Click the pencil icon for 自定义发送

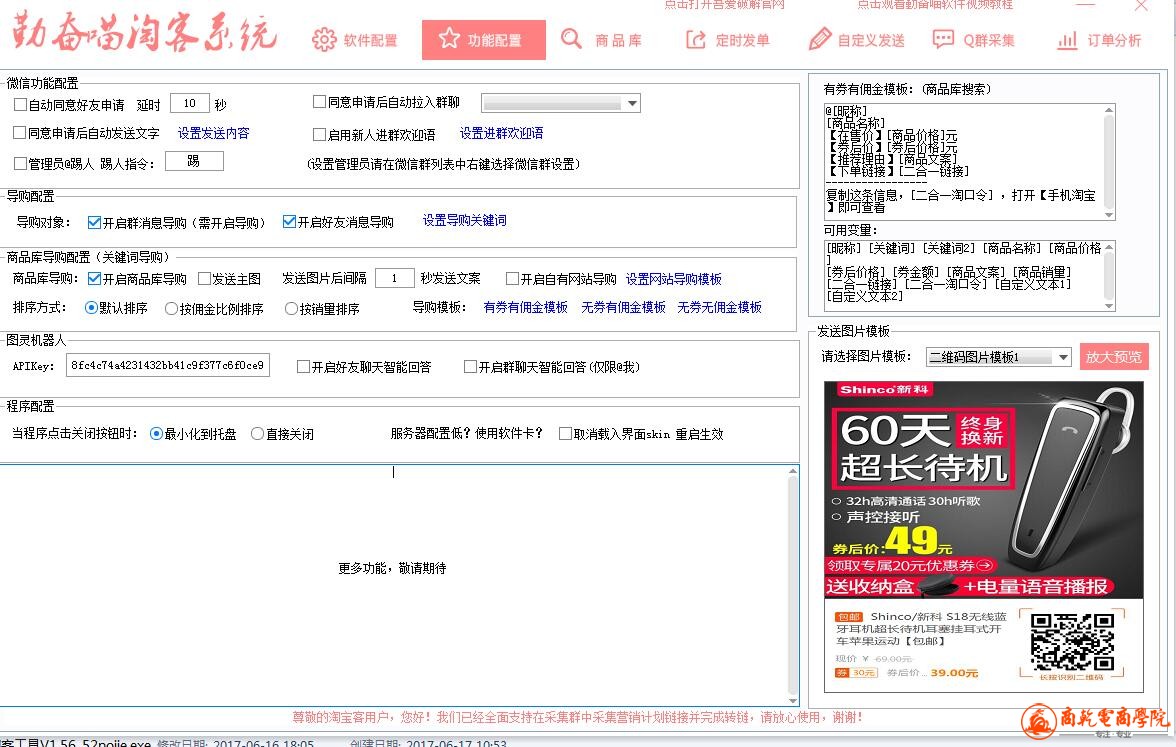tap(820, 40)
